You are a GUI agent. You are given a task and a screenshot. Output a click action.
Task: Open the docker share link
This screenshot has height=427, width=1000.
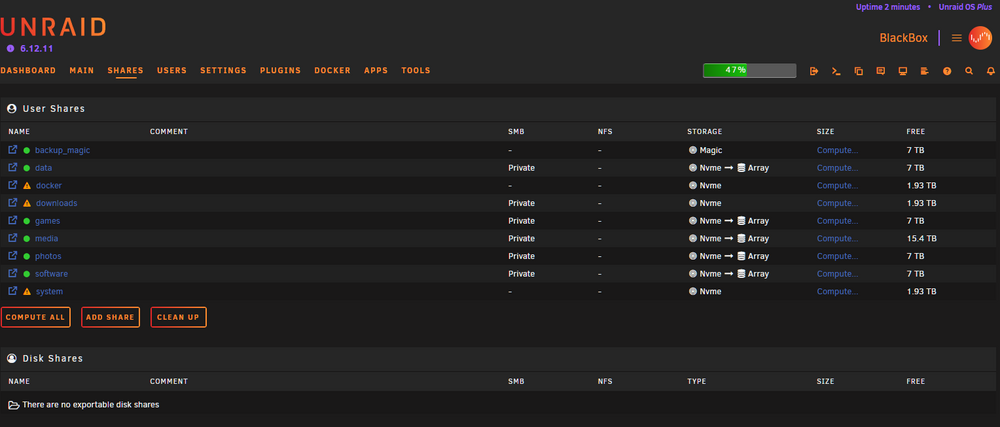point(48,185)
